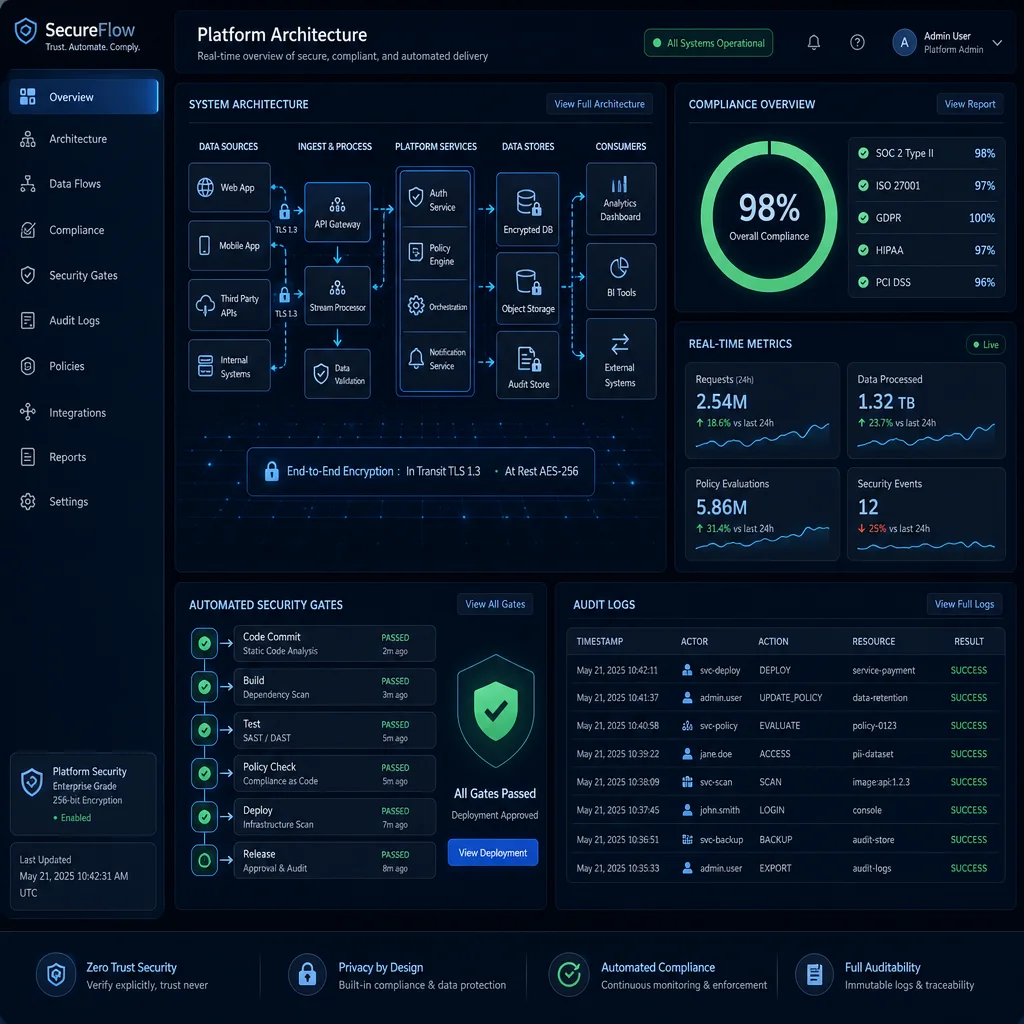Select the Third Party APIs cloud node

click(x=229, y=305)
